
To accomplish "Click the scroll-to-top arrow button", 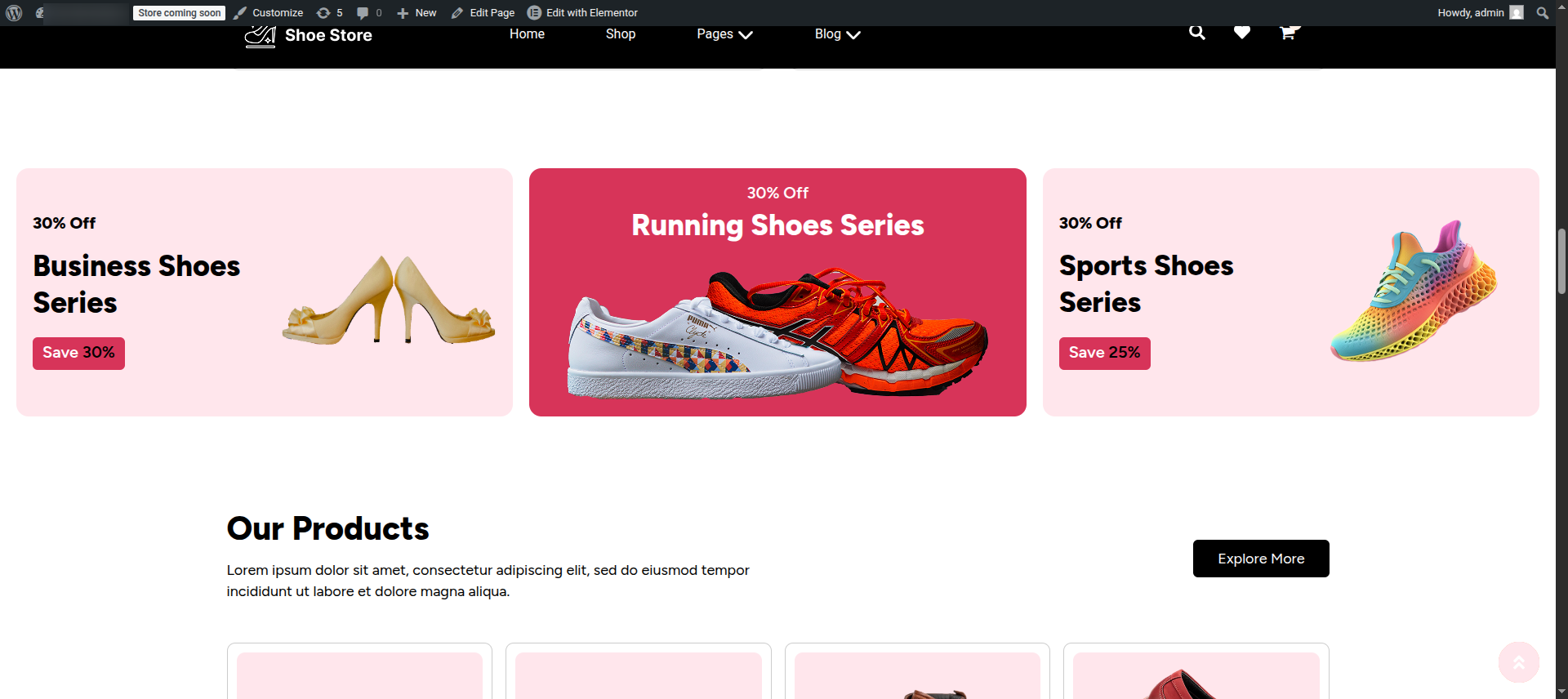I will (1518, 662).
